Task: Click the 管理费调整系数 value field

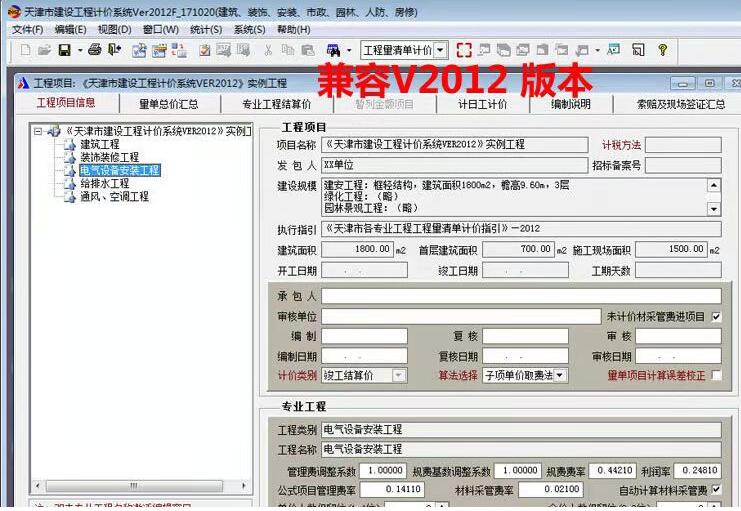Action: tap(382, 470)
